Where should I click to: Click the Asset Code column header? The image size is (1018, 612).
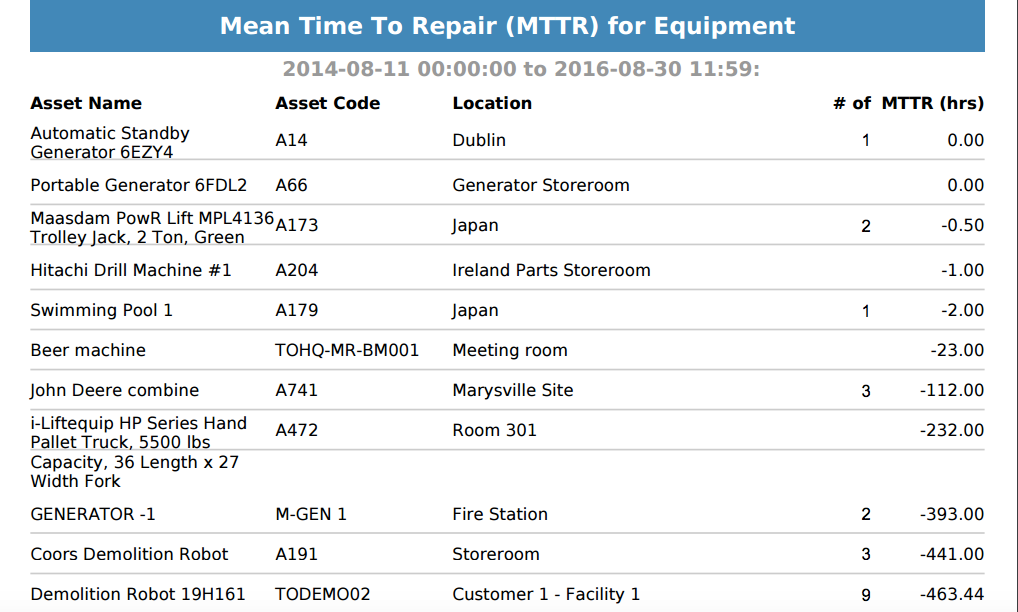pyautogui.click(x=327, y=103)
